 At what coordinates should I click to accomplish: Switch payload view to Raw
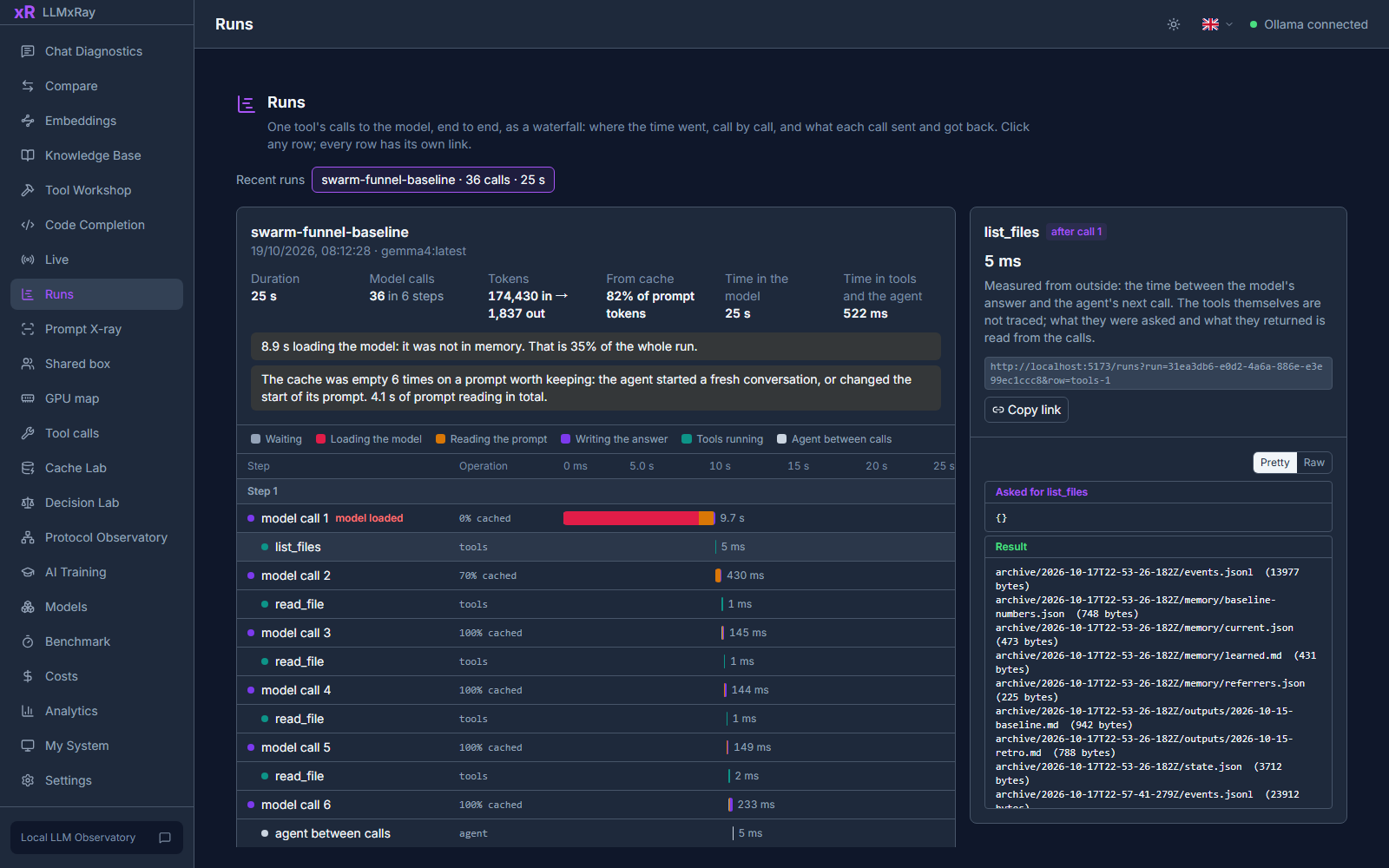tap(1313, 463)
